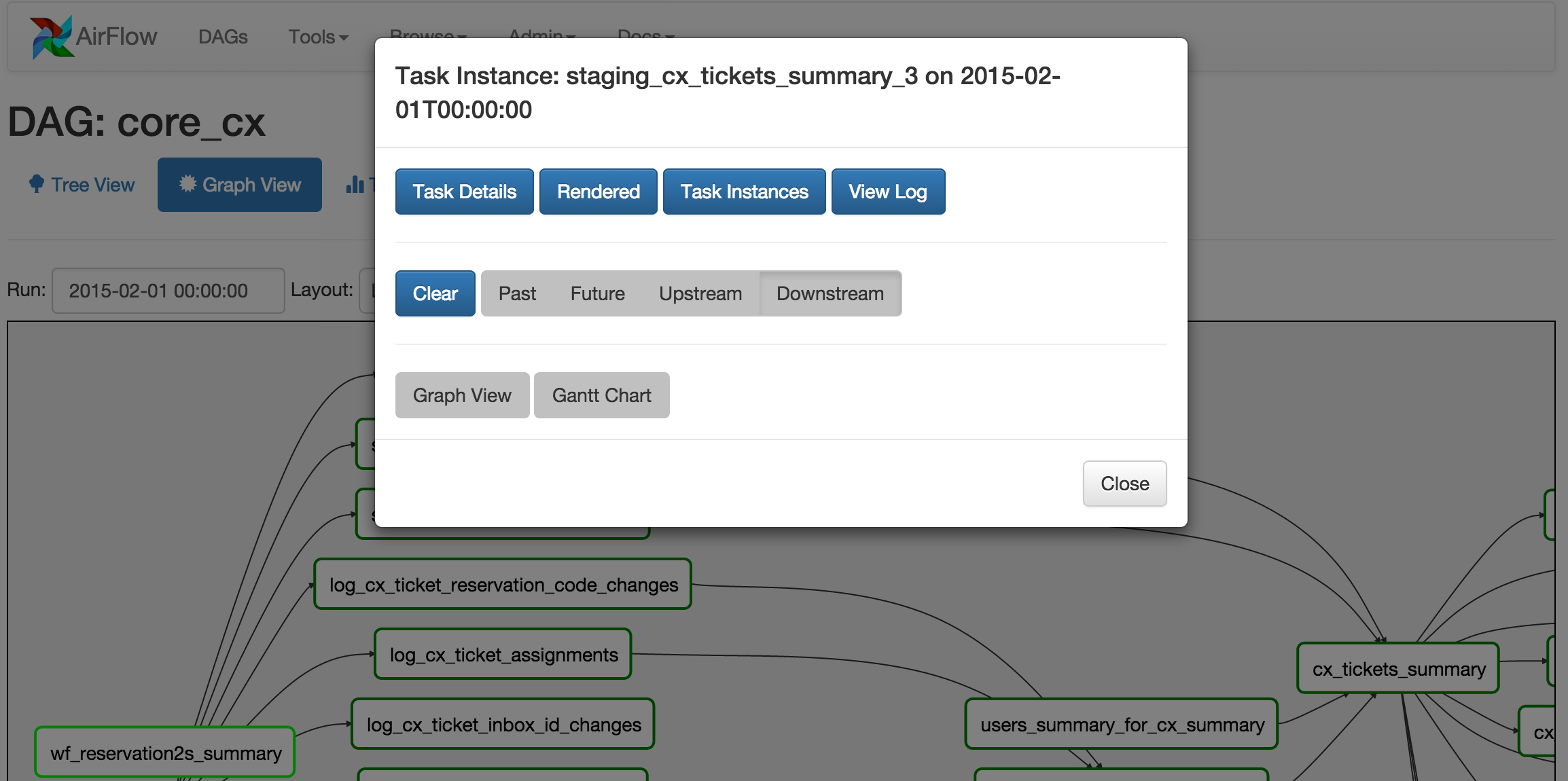Click the Rendered button
1568x781 pixels.
click(598, 192)
